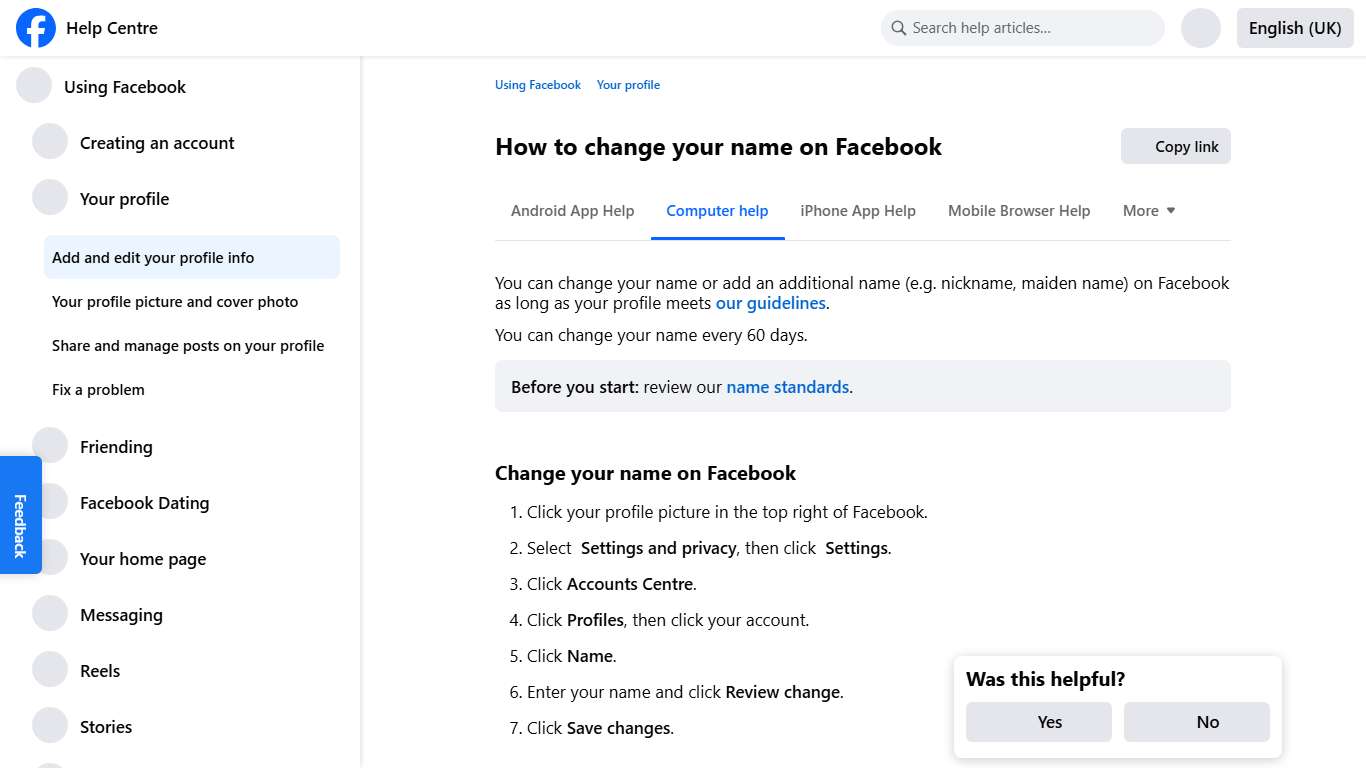
Task: Select the Reels sidebar icon
Action: coord(50,669)
